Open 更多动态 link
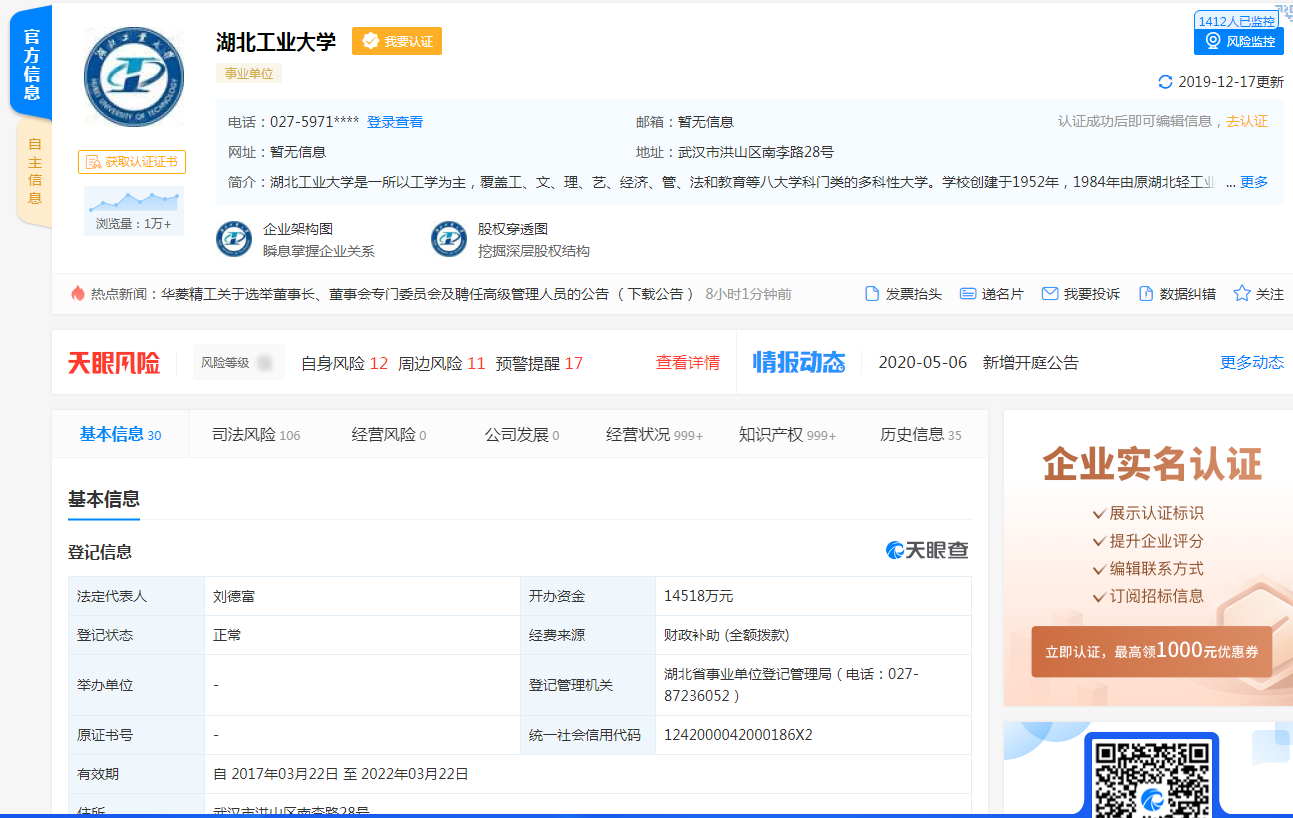1293x818 pixels. tap(1251, 363)
